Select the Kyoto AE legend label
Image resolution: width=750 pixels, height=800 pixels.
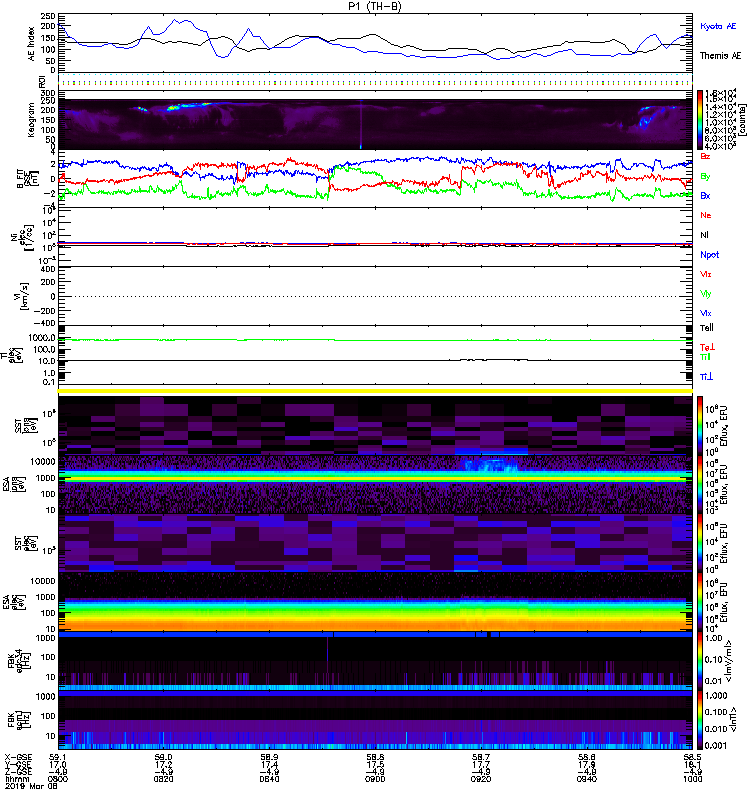click(718, 26)
